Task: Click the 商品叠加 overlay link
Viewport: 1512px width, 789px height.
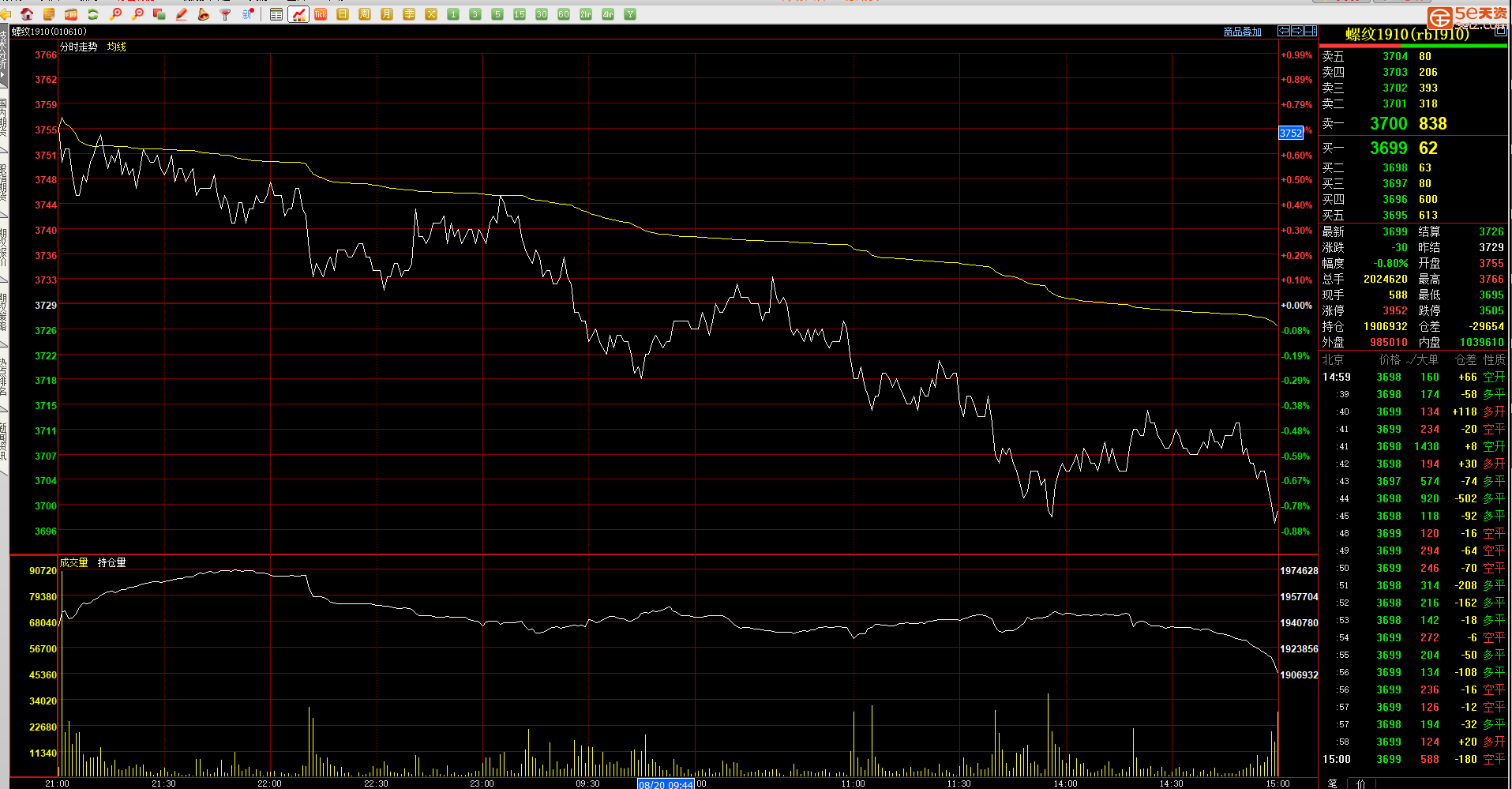Action: point(1242,32)
